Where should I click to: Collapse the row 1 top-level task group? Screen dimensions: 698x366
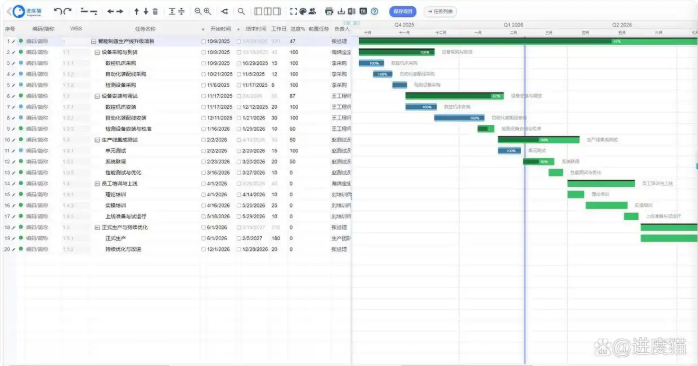(93, 41)
